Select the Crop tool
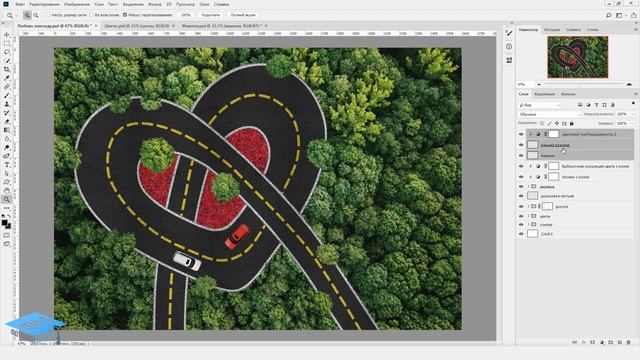The height and width of the screenshot is (360, 640). (x=7, y=69)
